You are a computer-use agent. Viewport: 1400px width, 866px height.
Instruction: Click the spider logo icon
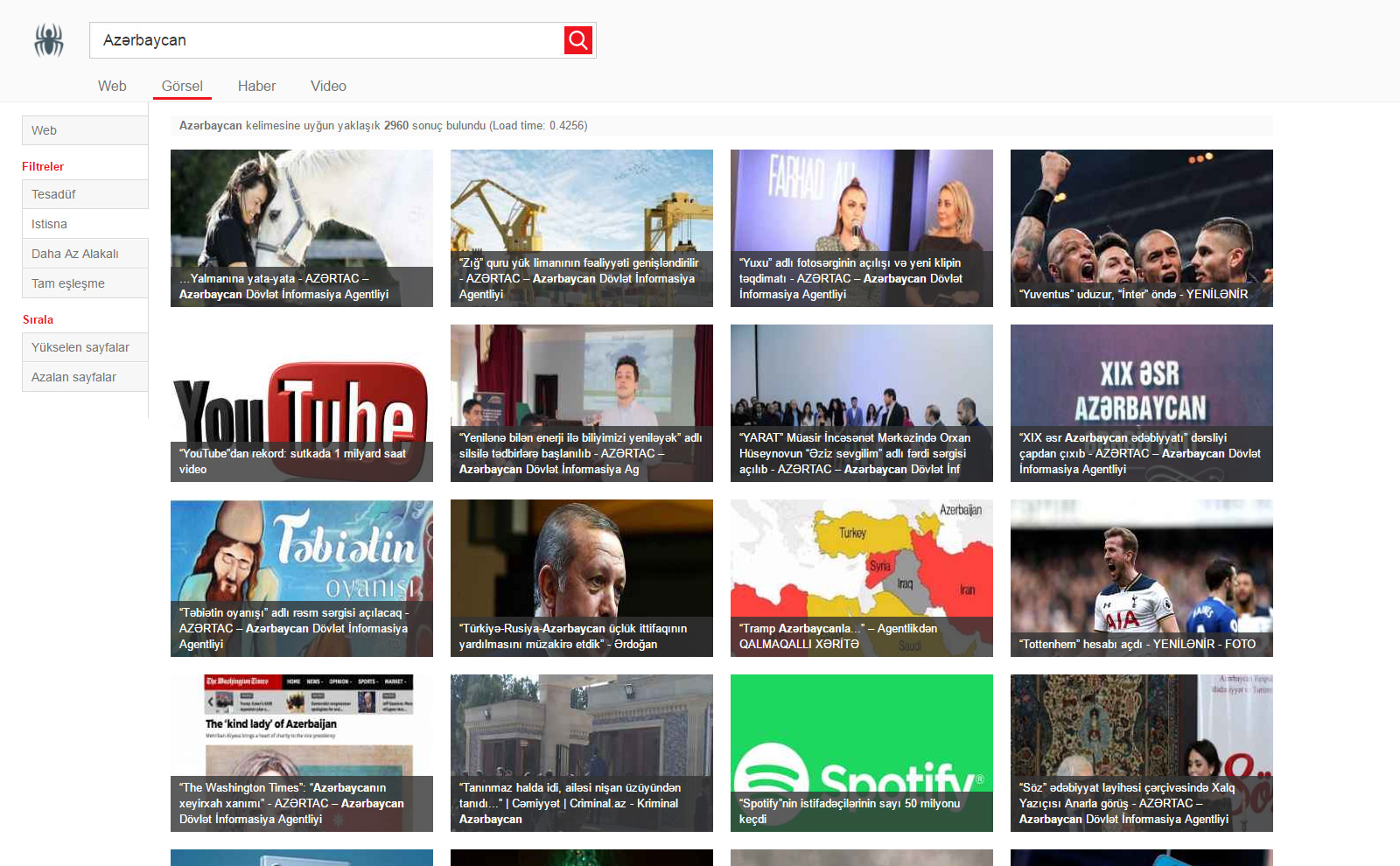point(49,40)
